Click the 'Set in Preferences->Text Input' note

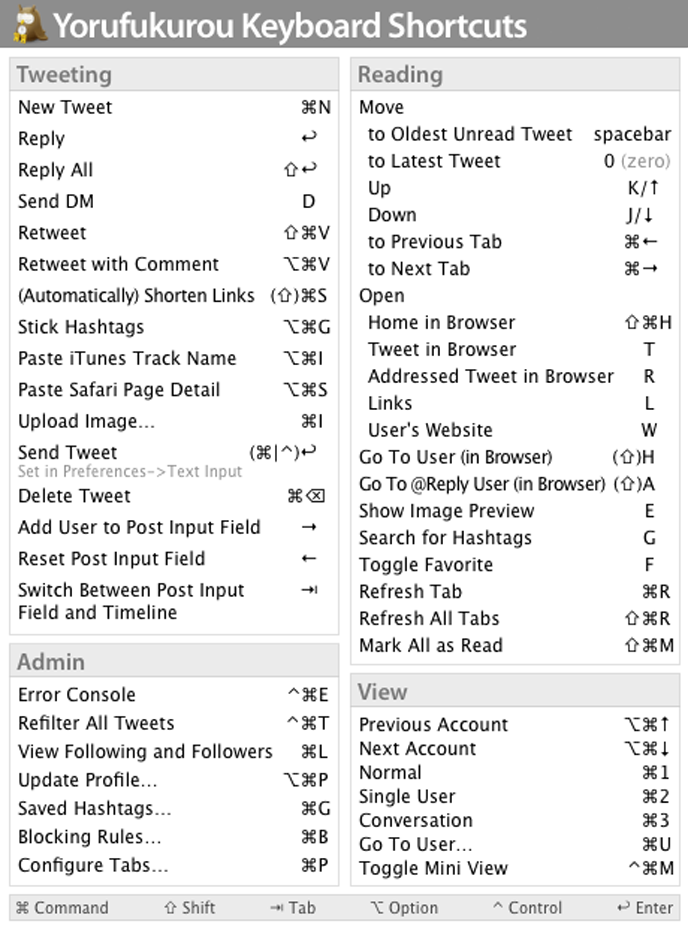pyautogui.click(x=130, y=471)
